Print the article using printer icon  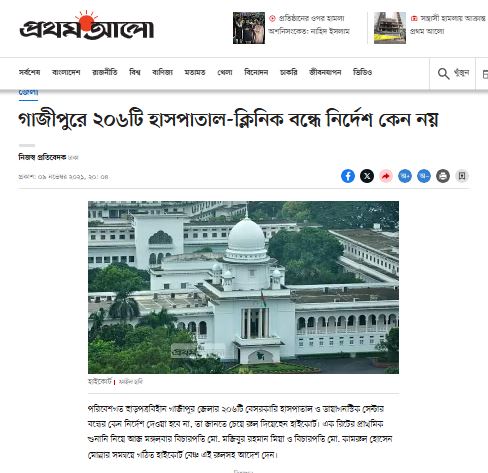tap(443, 176)
